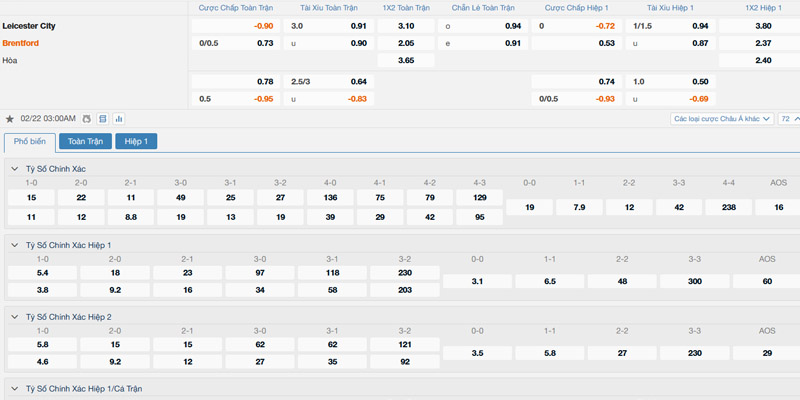The height and width of the screenshot is (400, 800).
Task: Collapse the Tỷ Số Chính Xác Hiệp 1/Cả Trận section
Action: pos(14,388)
